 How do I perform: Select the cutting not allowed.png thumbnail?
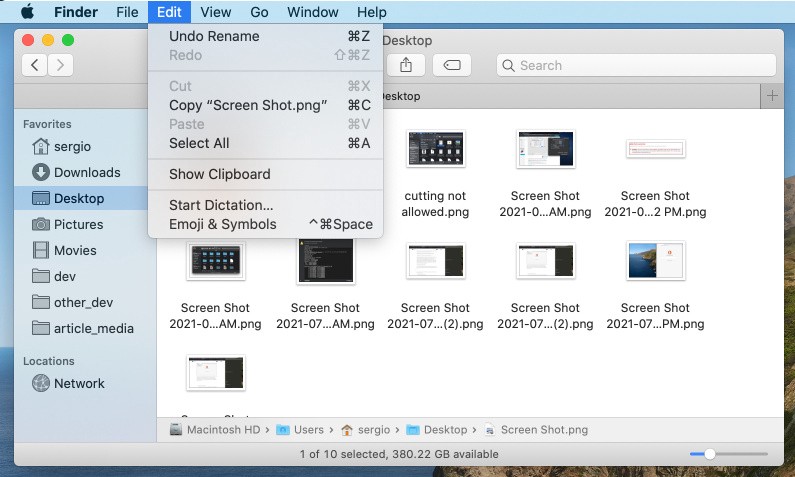[435, 150]
